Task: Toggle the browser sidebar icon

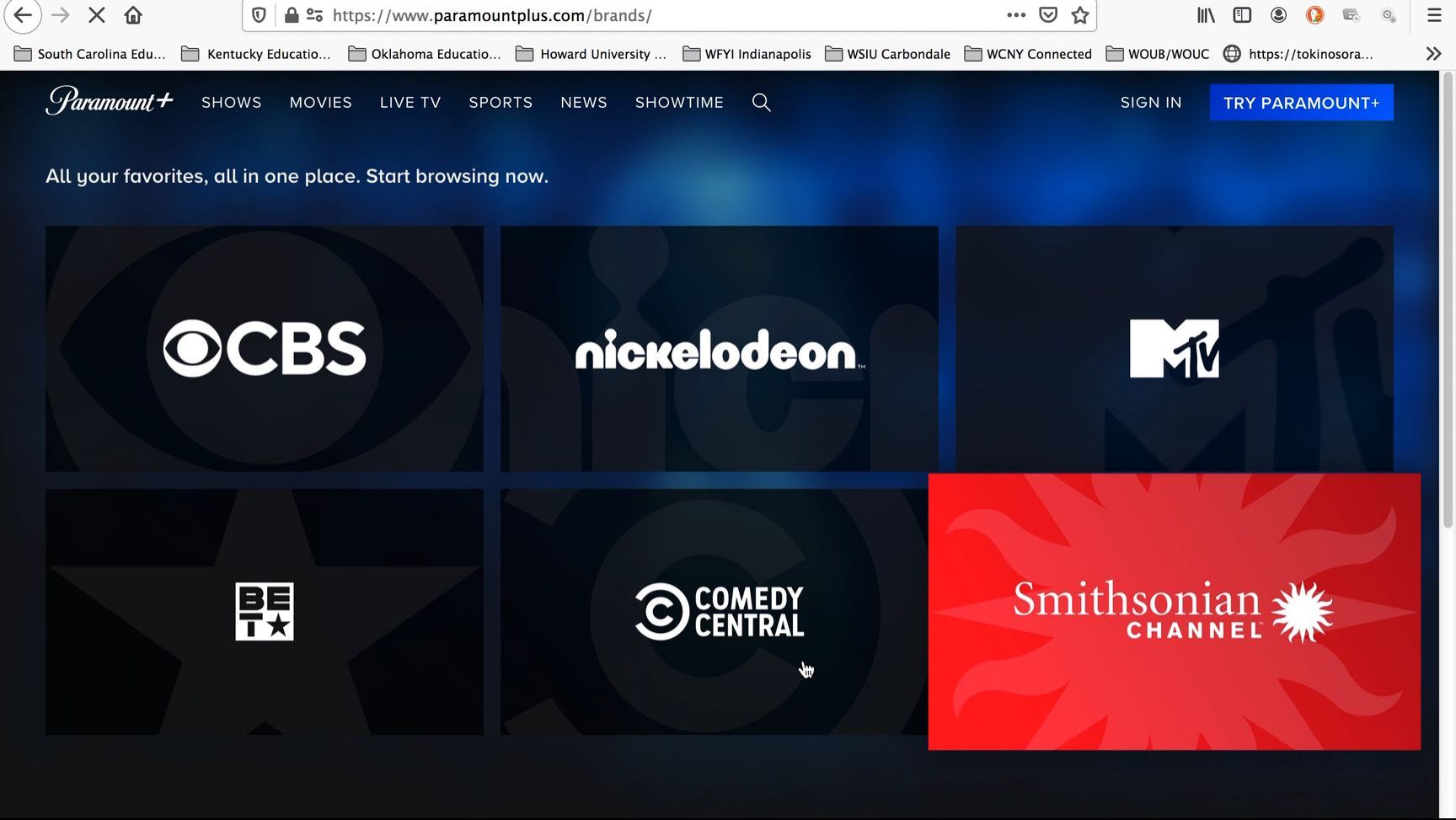Action: tap(1242, 15)
